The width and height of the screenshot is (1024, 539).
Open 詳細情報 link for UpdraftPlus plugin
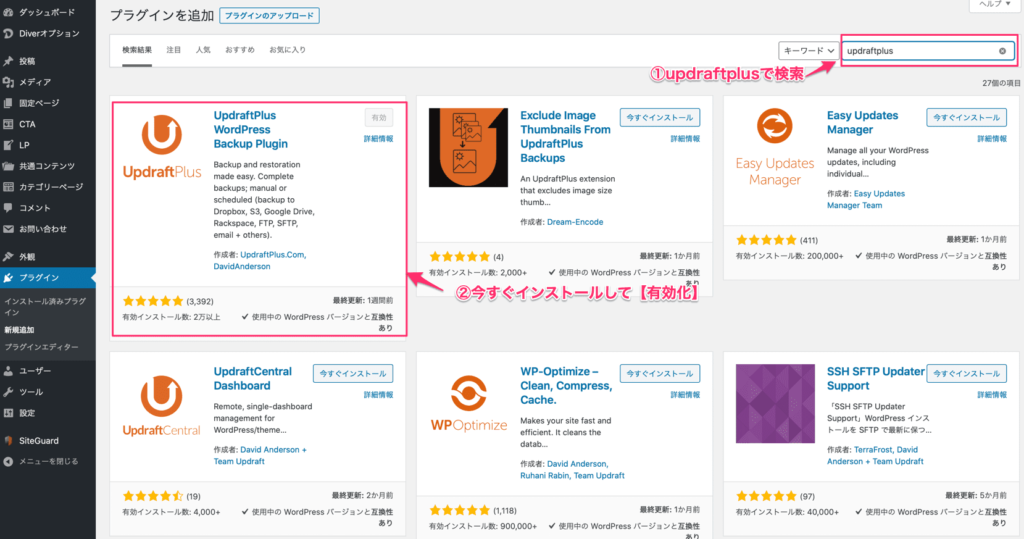[x=378, y=139]
